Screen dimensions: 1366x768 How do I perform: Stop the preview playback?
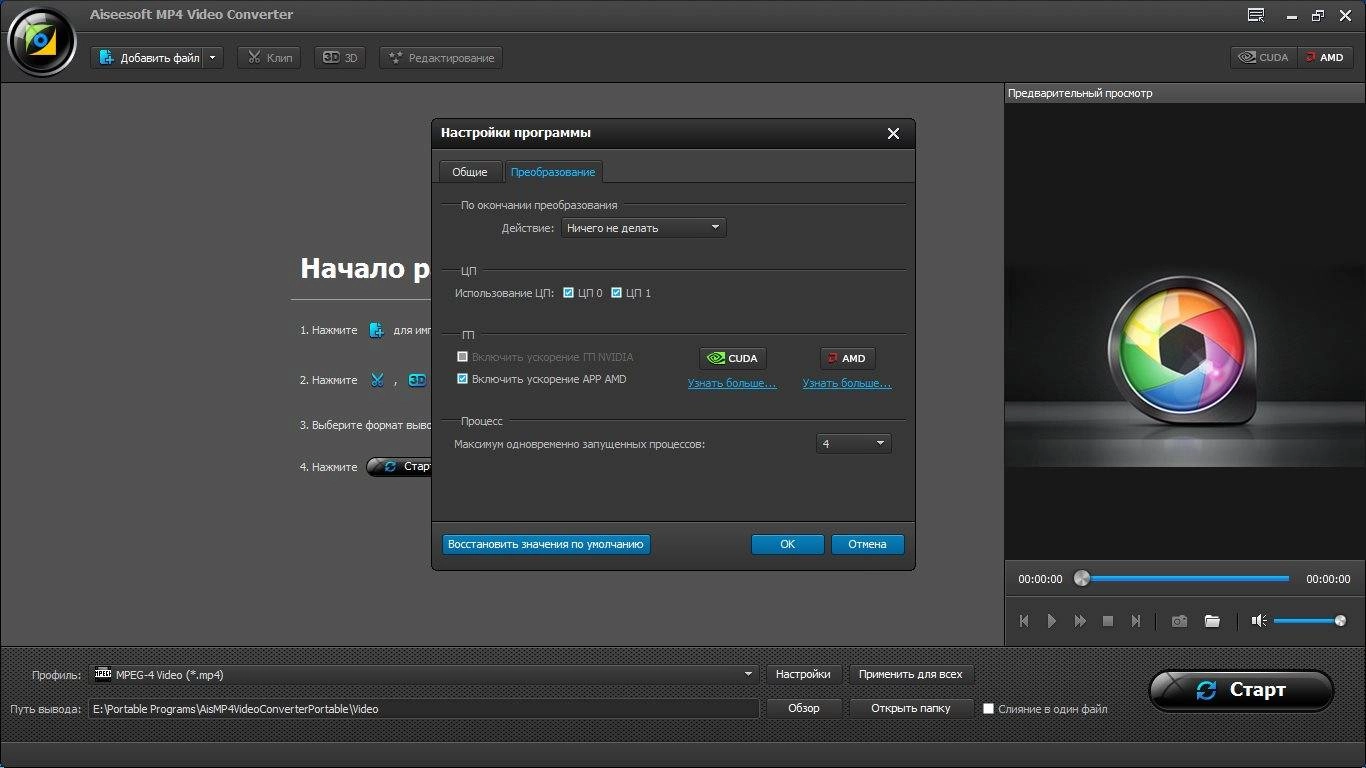point(1108,621)
